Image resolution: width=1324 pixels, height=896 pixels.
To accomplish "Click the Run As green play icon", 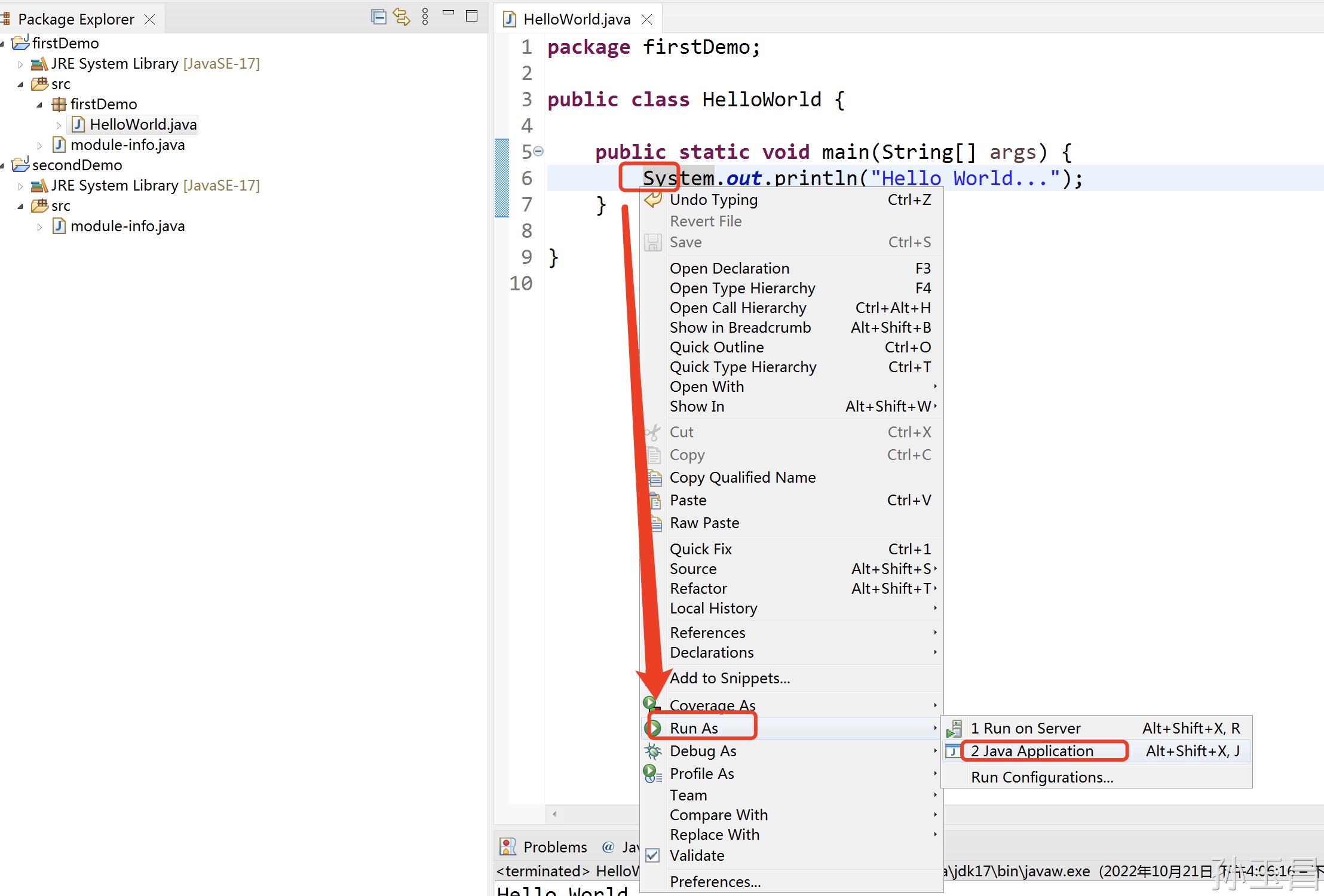I will pos(654,728).
